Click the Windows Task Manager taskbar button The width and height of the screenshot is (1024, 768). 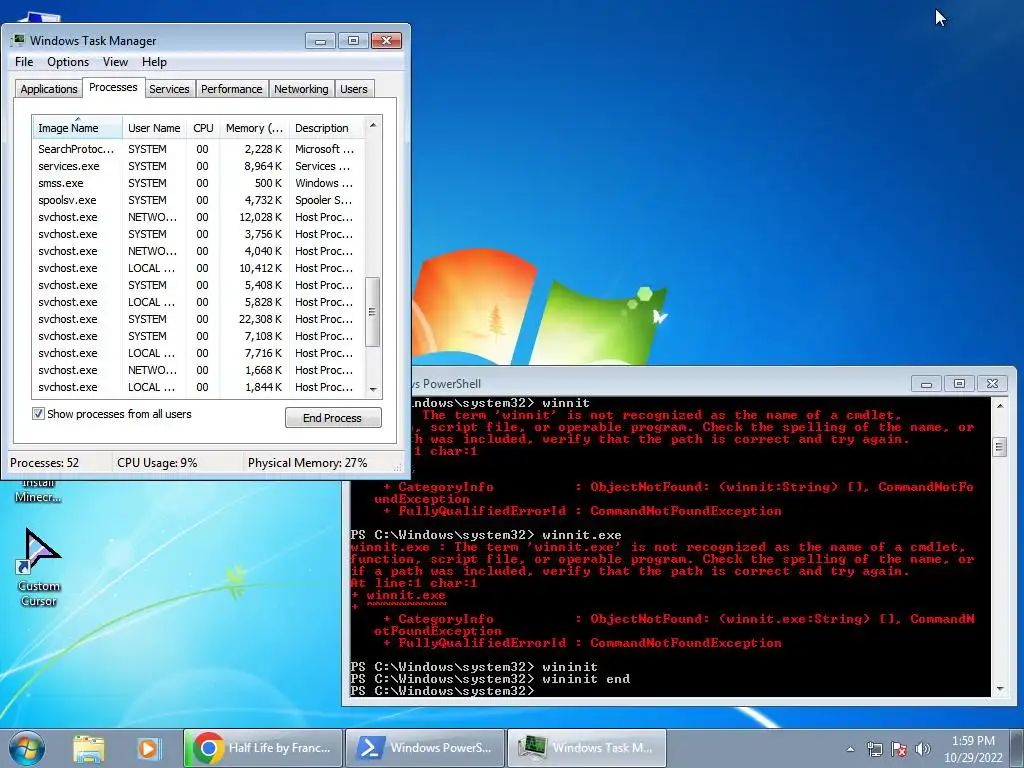coord(587,748)
